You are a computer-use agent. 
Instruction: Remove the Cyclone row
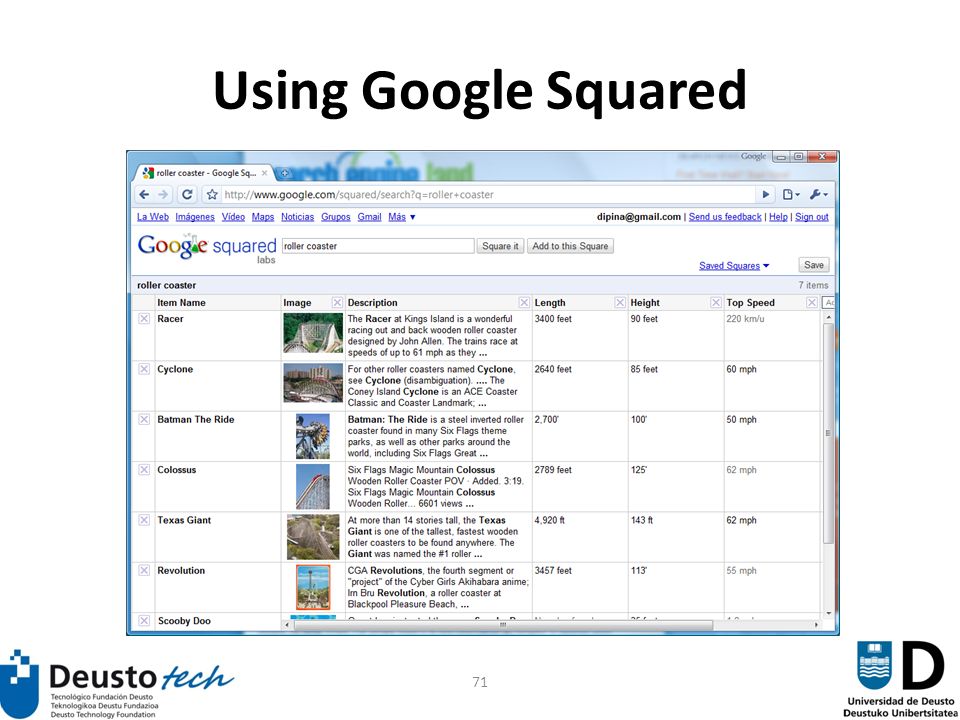[144, 369]
